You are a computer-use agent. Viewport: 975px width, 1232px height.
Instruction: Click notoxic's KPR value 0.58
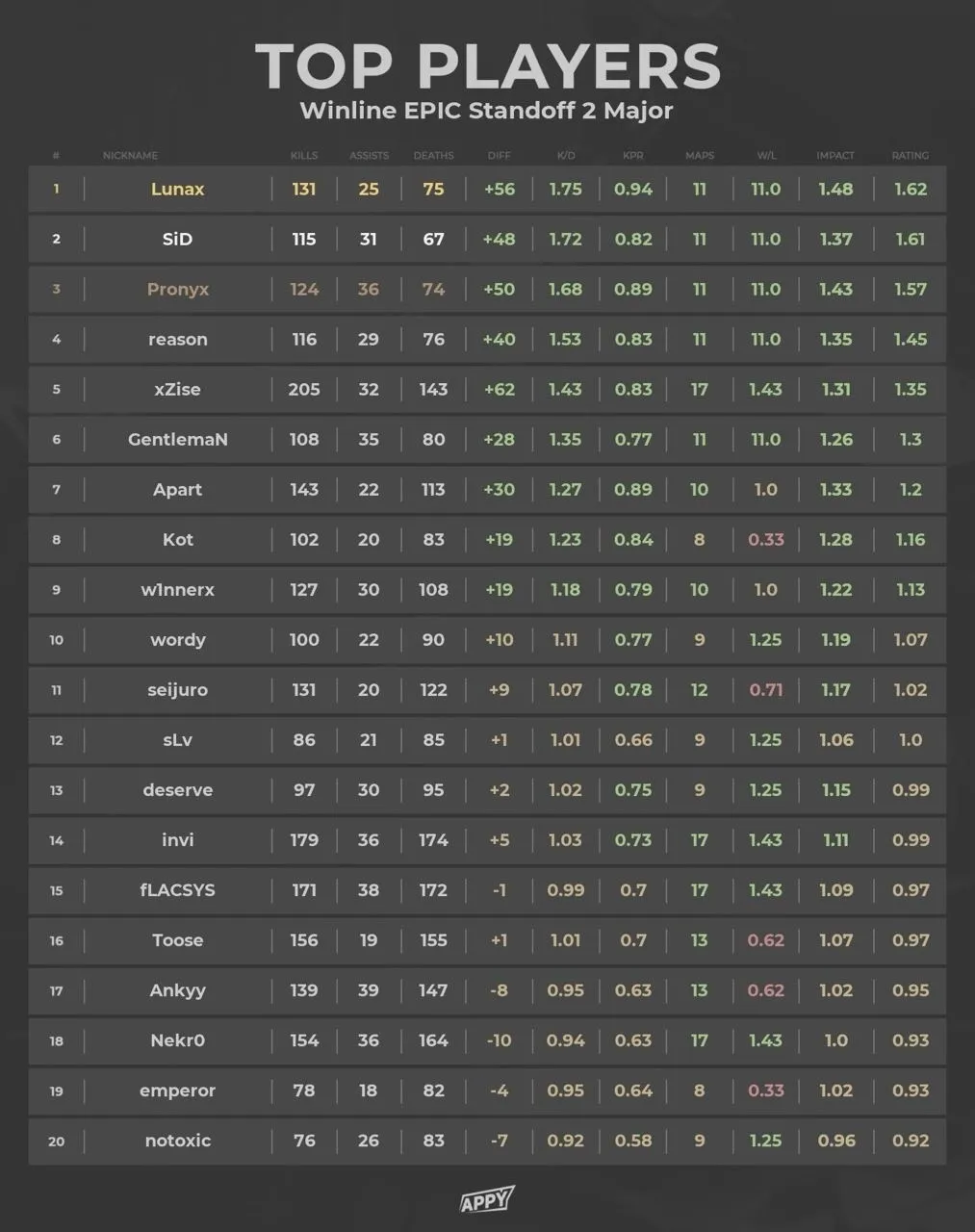tap(633, 1141)
